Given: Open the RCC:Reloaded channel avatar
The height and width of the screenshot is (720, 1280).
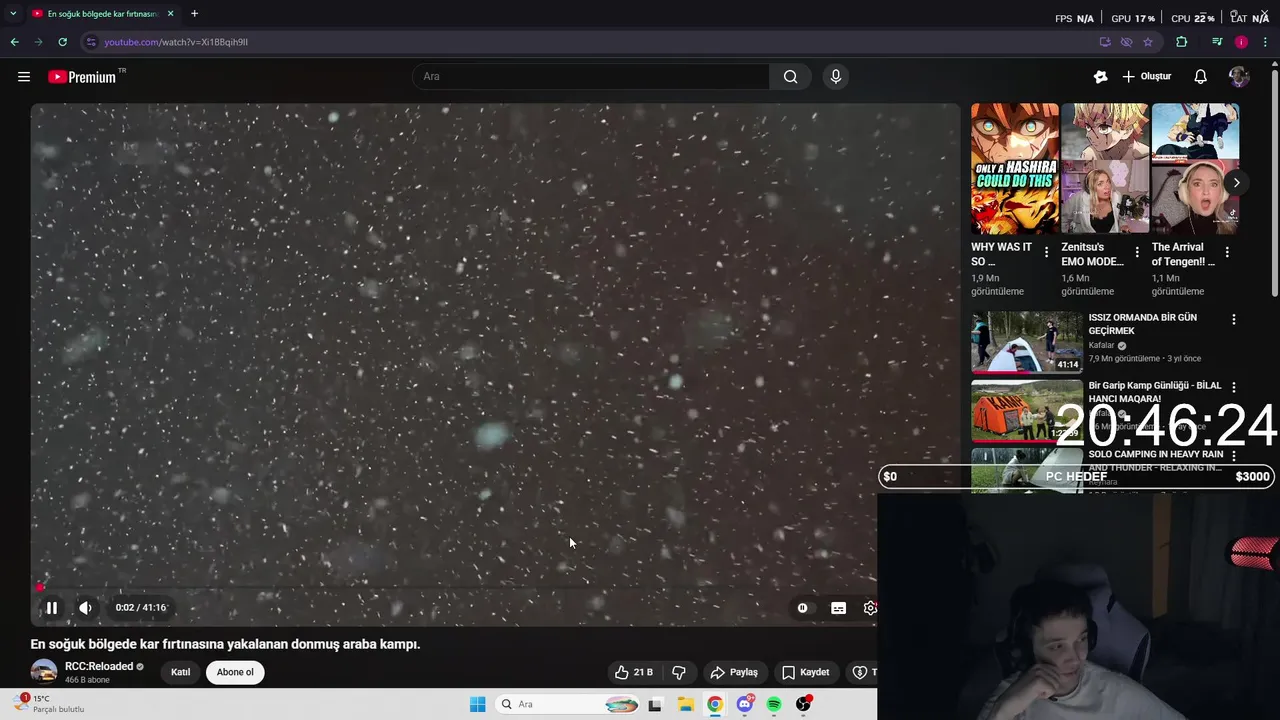Looking at the screenshot, I should [x=43, y=672].
